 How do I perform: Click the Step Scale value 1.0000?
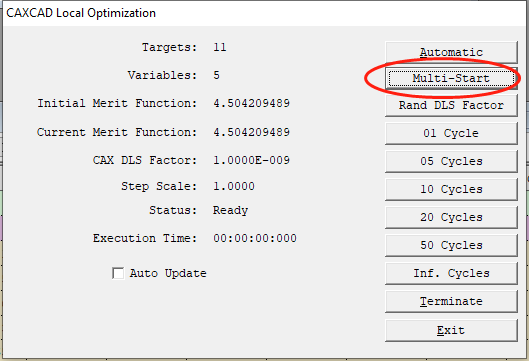(234, 186)
